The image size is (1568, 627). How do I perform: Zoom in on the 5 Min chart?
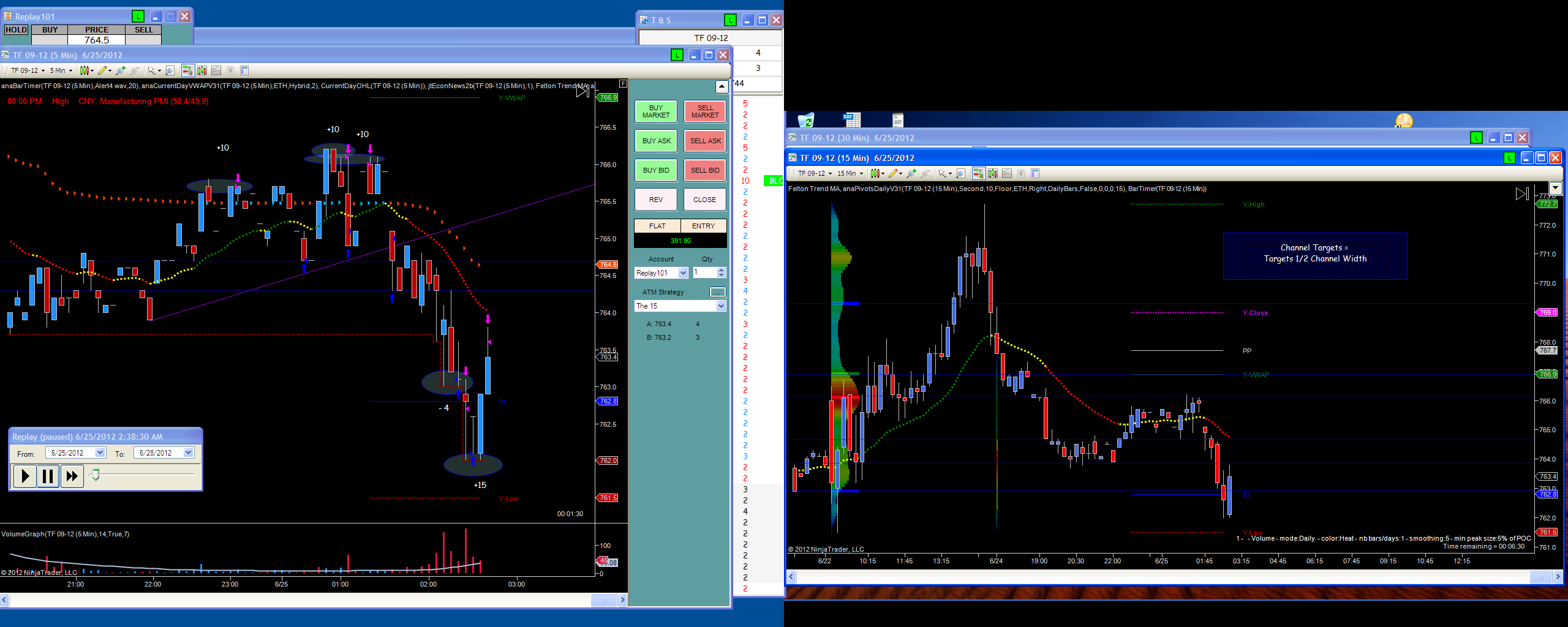pos(121,70)
